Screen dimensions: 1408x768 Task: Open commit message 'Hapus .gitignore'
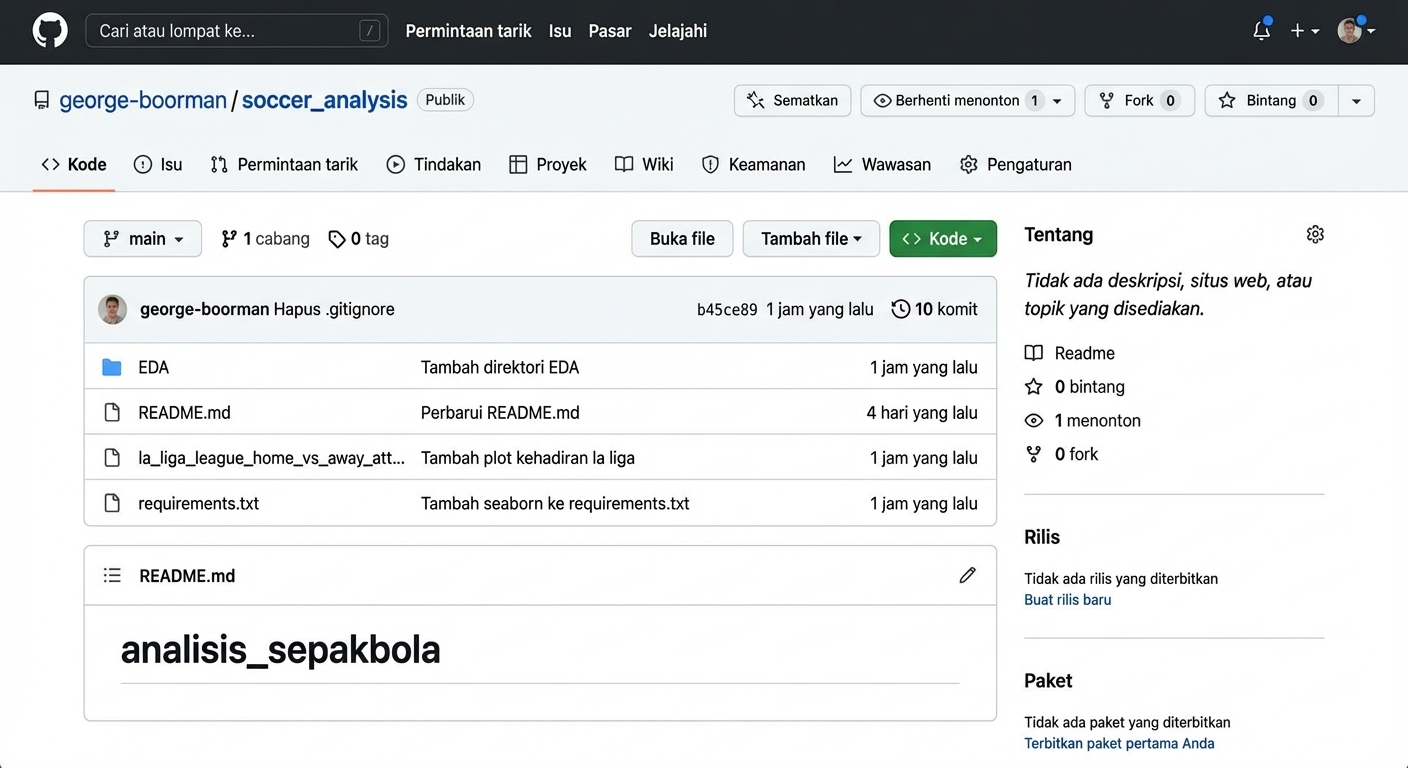click(334, 309)
